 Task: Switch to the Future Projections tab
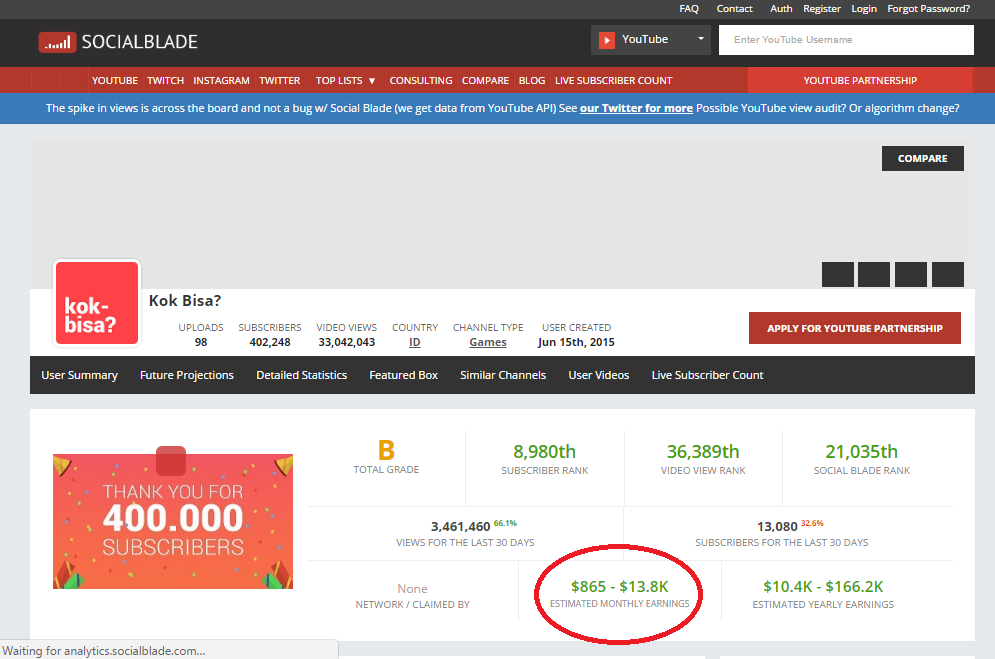click(187, 375)
